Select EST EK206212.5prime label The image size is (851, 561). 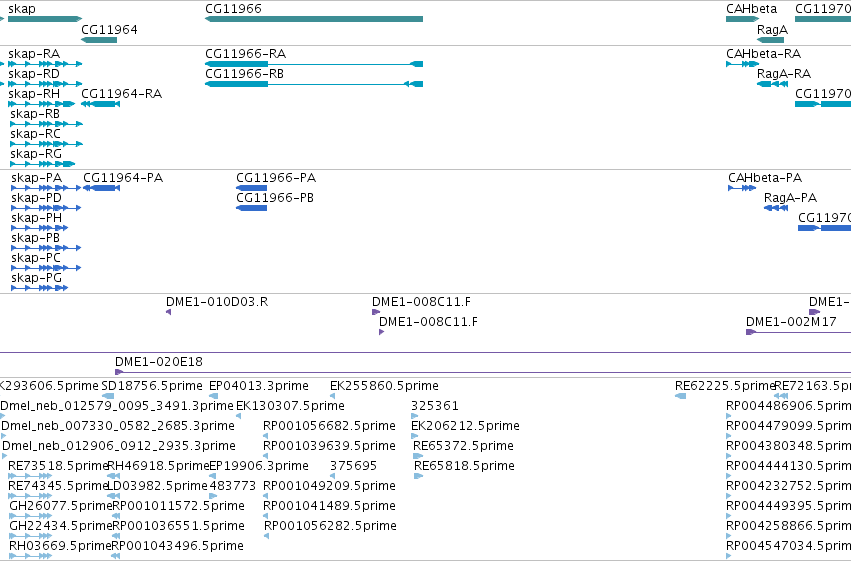click(x=465, y=426)
